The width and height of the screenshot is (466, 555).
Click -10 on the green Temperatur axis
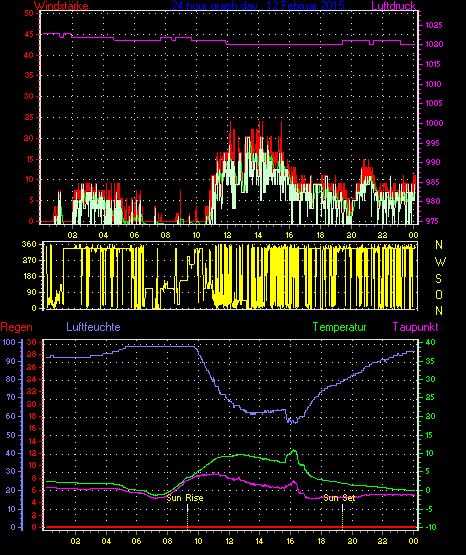pos(431,527)
